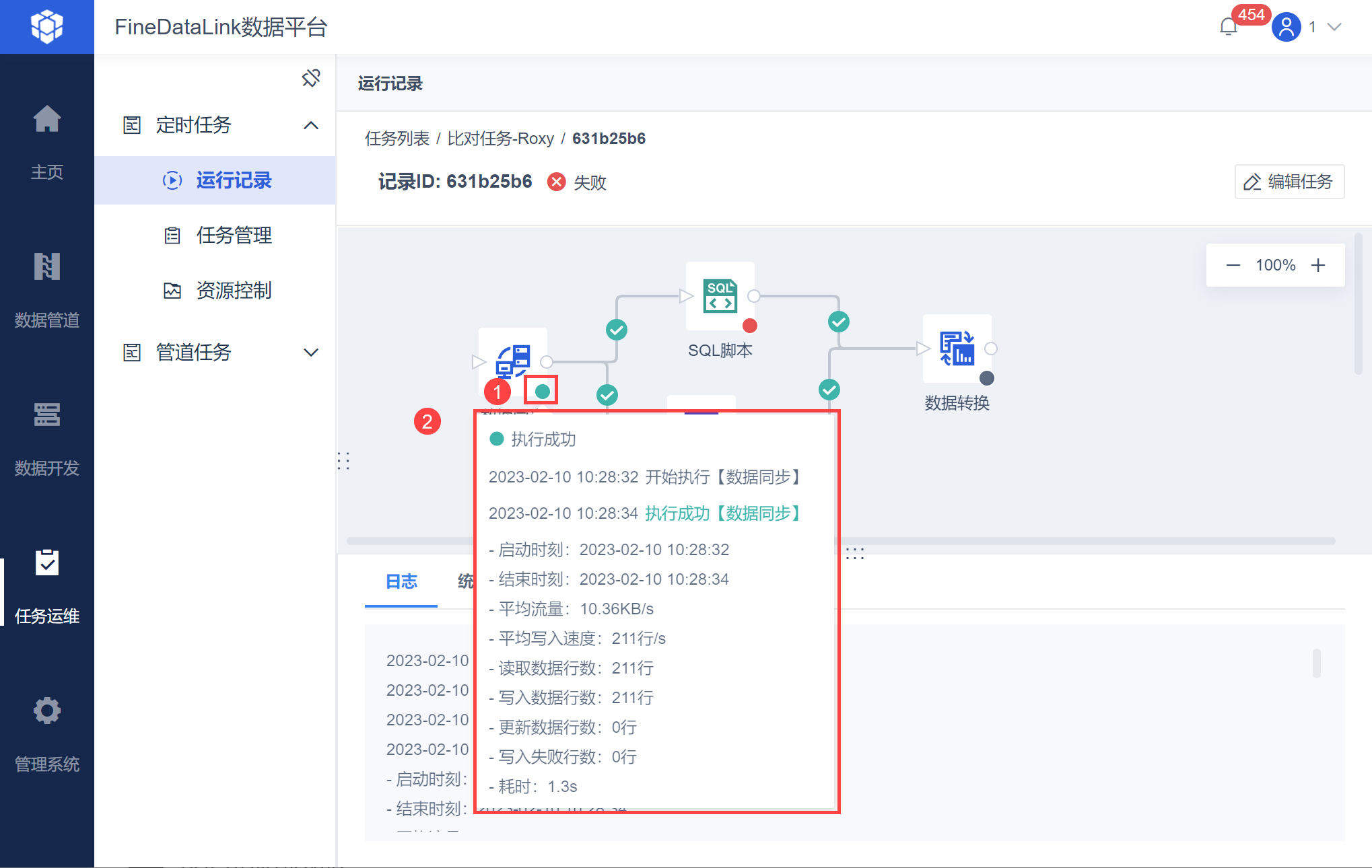Open the user account dropdown arrow
The width and height of the screenshot is (1372, 868).
[x=1334, y=27]
